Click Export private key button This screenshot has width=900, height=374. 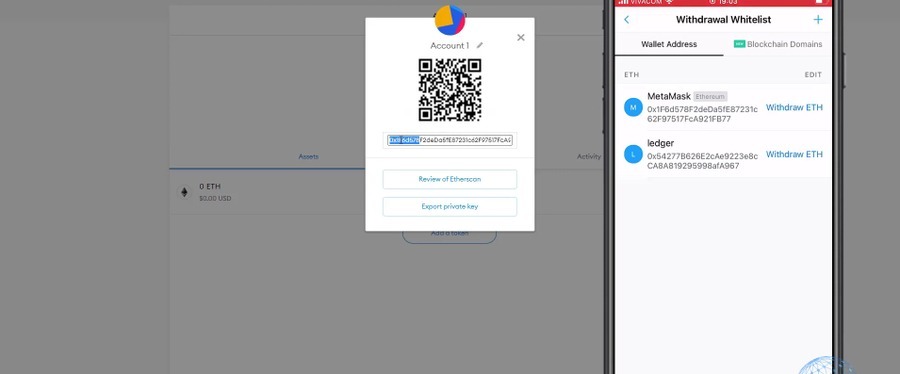tap(450, 207)
